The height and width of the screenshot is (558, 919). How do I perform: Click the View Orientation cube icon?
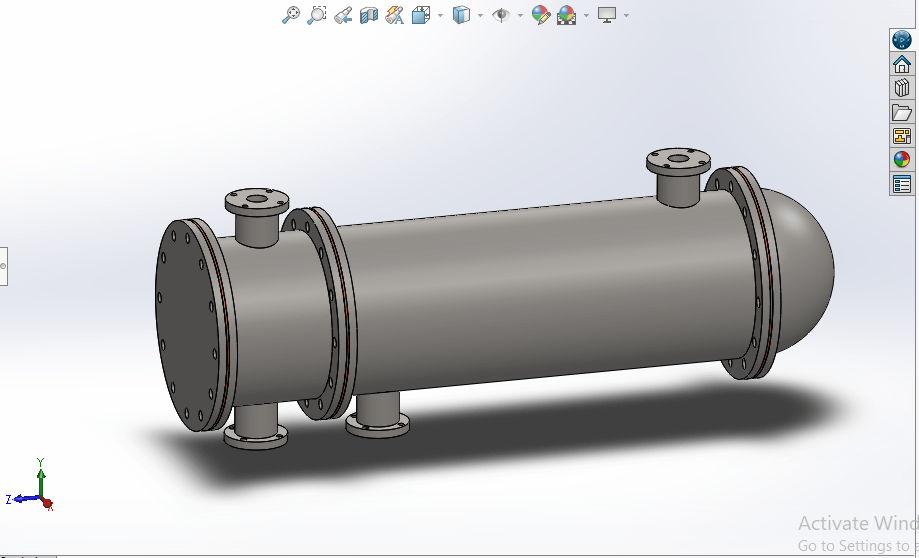[421, 15]
